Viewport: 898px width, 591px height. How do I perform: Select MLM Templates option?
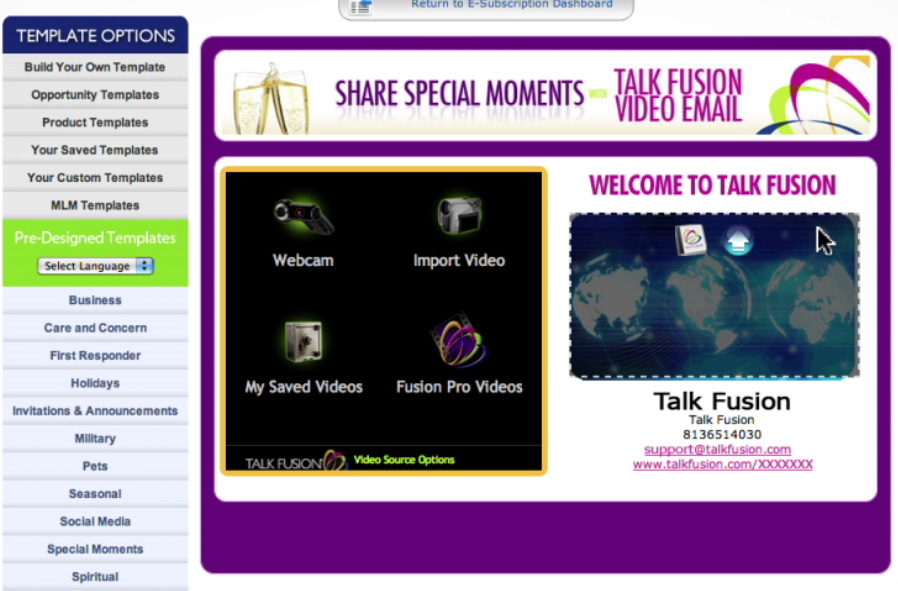tap(95, 205)
